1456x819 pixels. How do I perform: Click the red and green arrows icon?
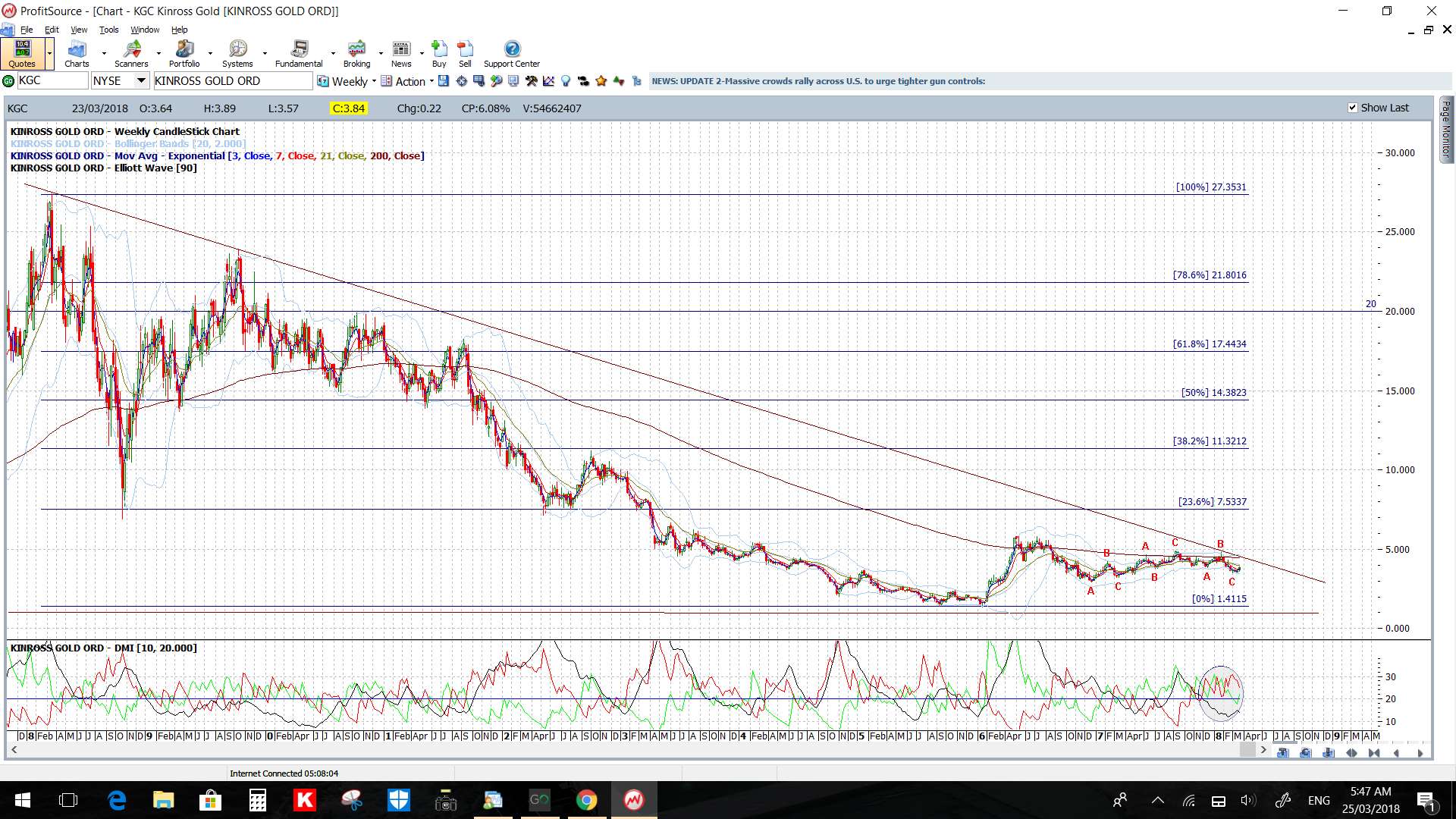619,81
